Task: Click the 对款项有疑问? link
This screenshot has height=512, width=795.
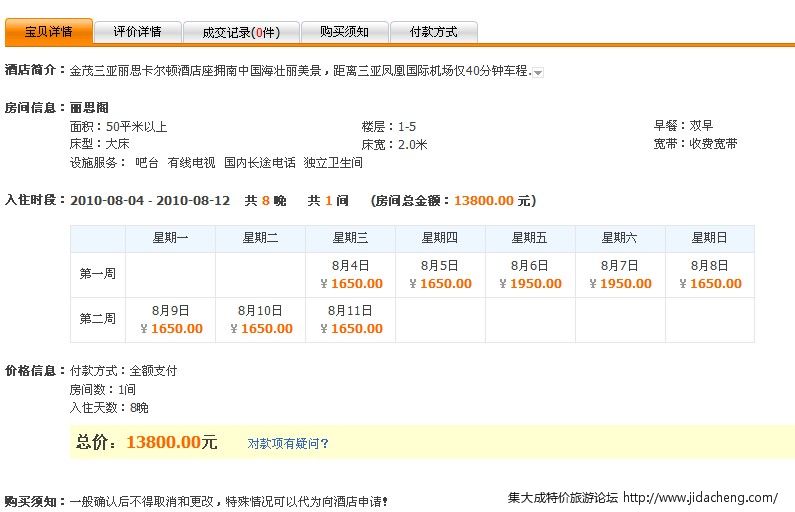Action: click(x=288, y=443)
